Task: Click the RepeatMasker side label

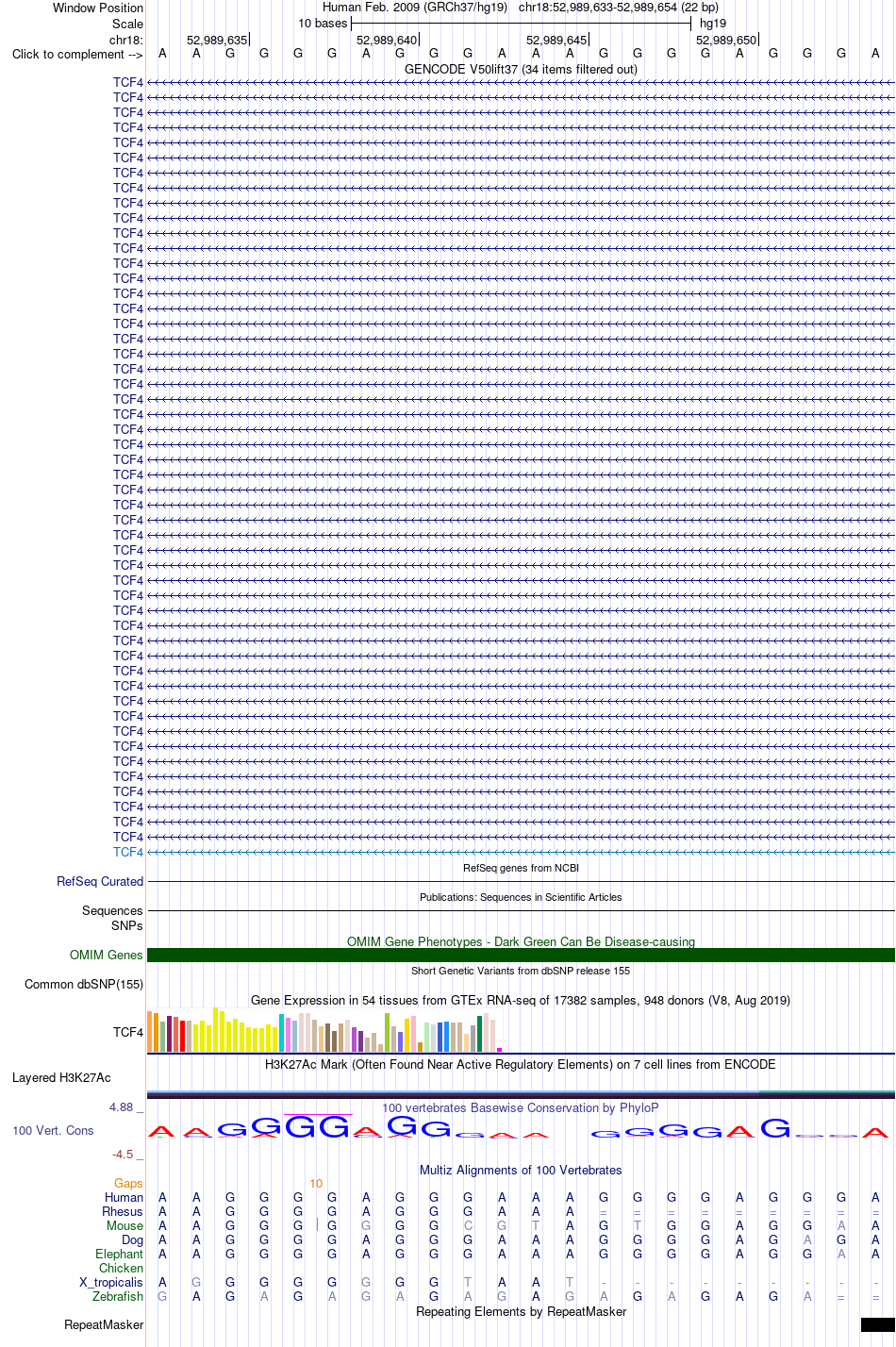Action: (x=104, y=1325)
